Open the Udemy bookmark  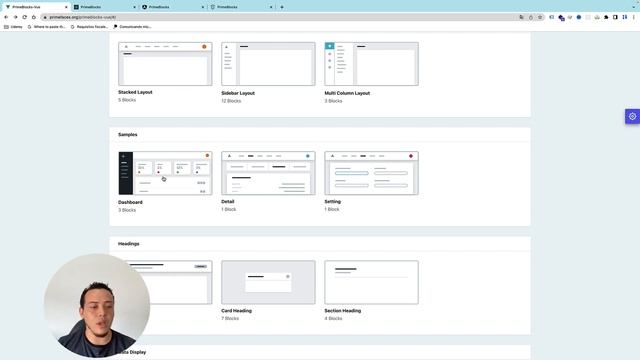(13, 27)
